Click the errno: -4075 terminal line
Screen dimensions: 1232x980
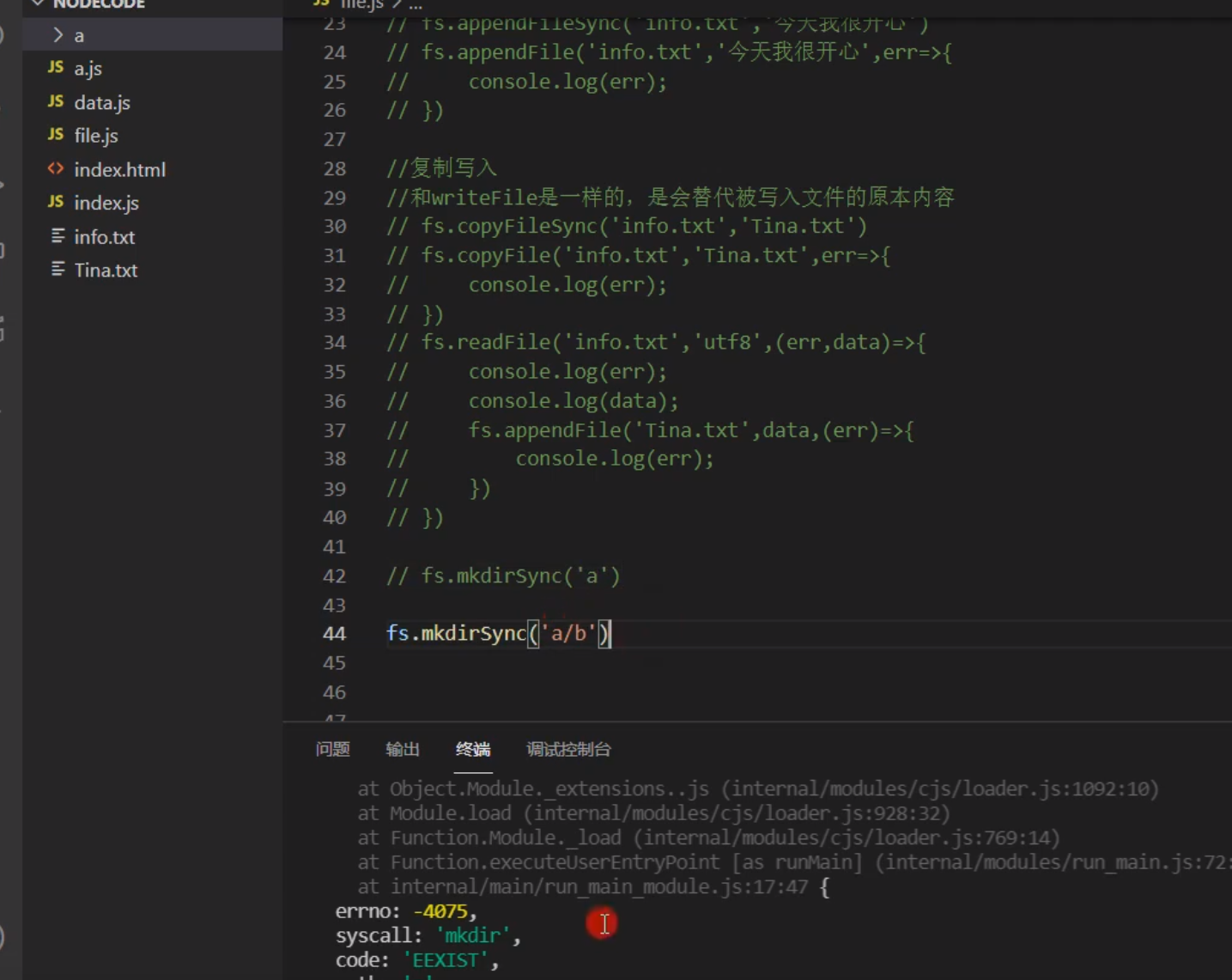tap(406, 910)
